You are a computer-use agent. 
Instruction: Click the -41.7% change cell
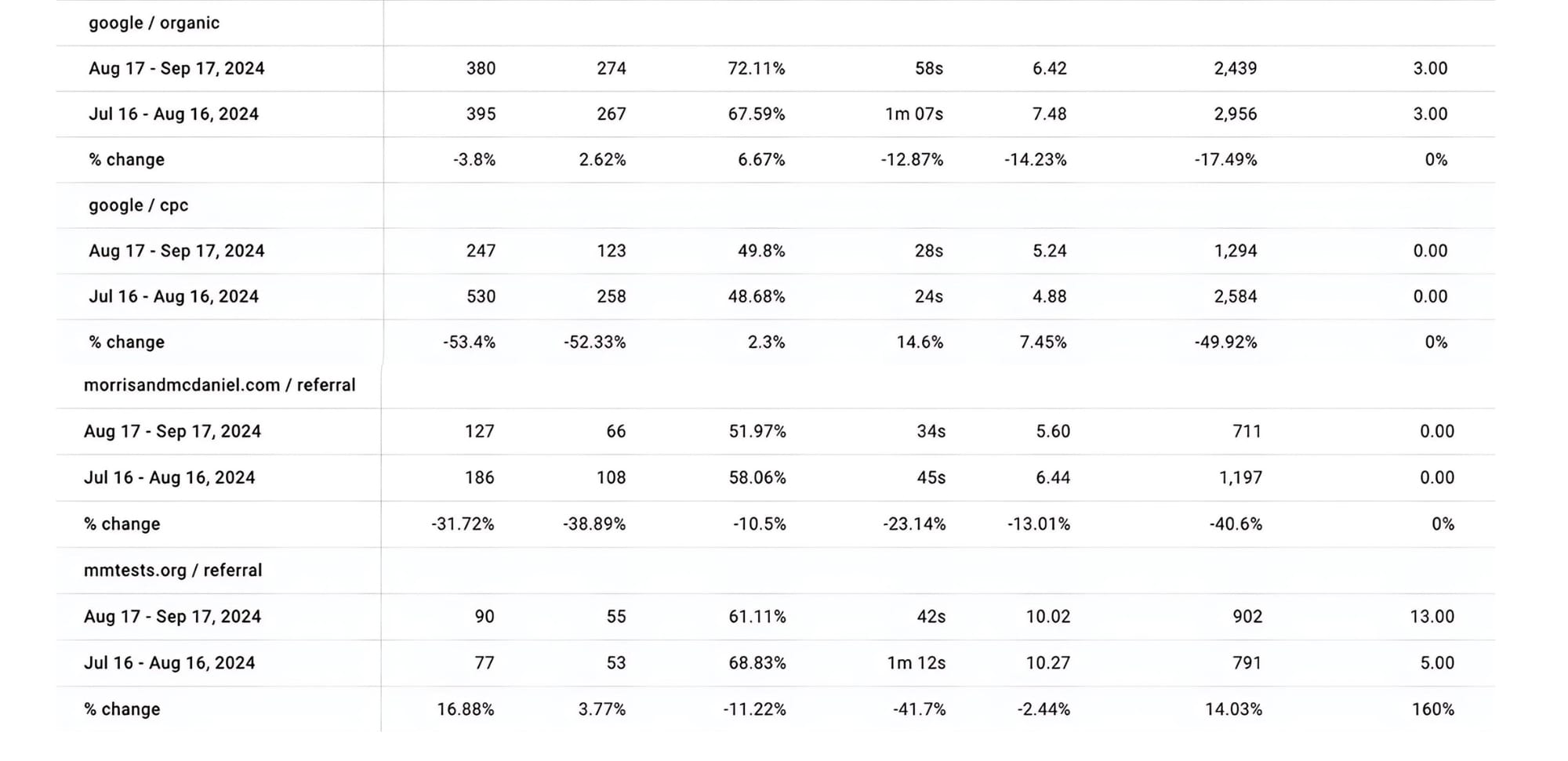pos(919,708)
